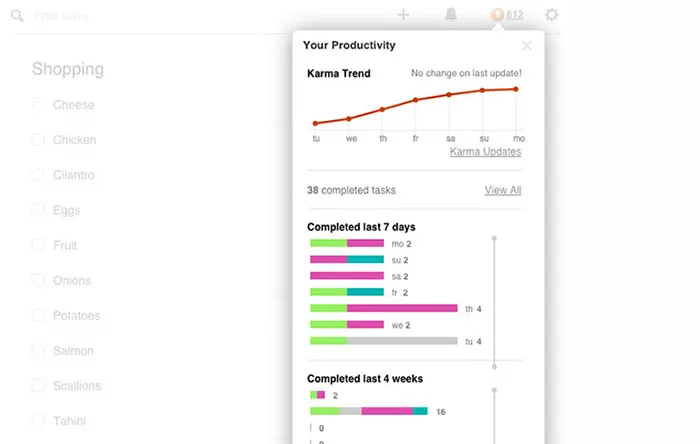
Task: Open the settings gear icon
Action: tap(551, 15)
